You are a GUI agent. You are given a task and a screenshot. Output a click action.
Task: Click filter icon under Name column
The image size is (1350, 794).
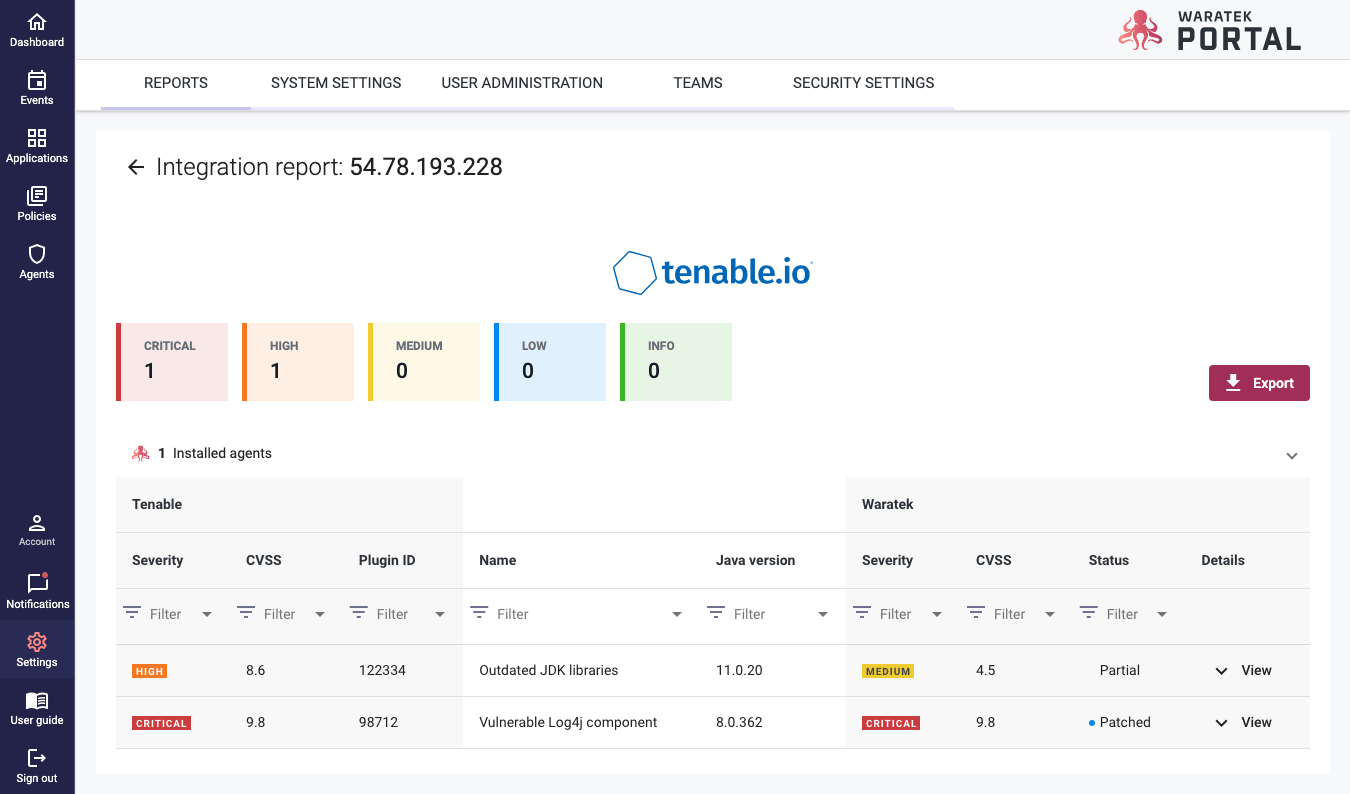(x=479, y=613)
